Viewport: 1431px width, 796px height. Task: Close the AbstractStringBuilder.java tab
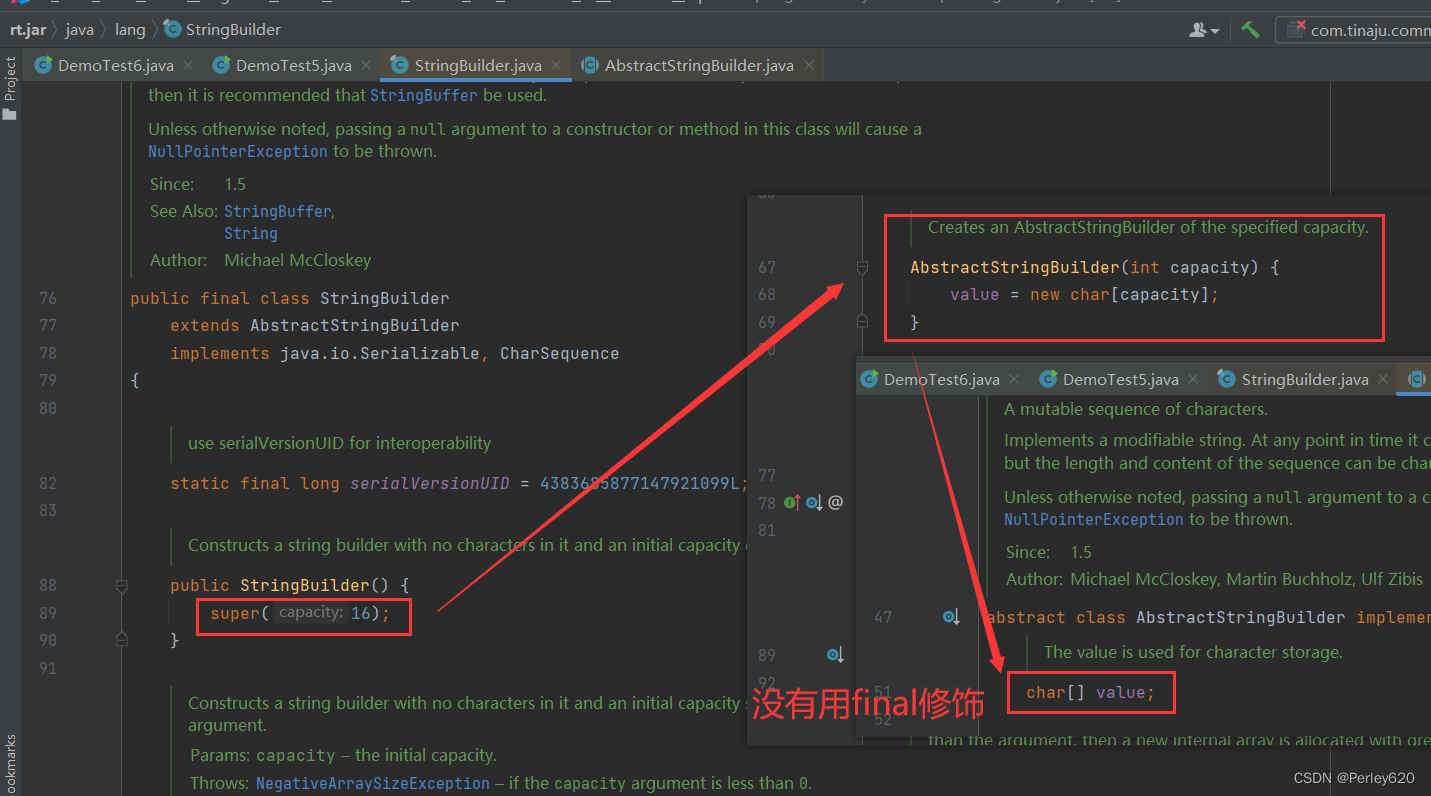[808, 65]
